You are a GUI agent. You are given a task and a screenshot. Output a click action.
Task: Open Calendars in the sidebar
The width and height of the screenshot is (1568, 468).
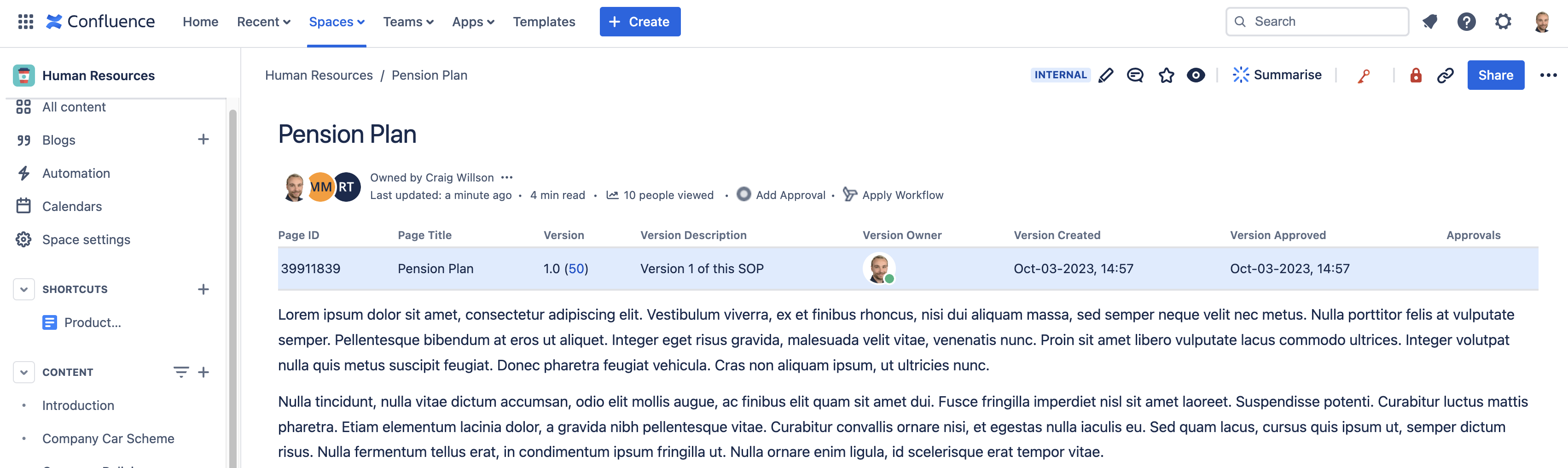click(72, 206)
